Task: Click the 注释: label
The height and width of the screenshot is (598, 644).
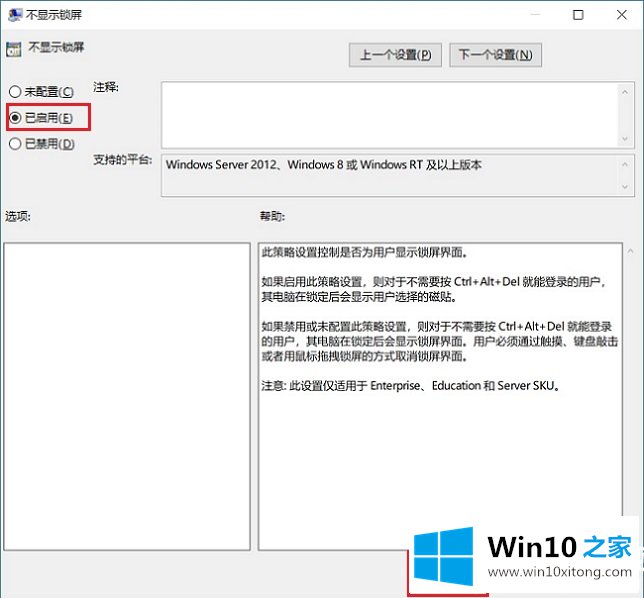Action: click(x=106, y=87)
